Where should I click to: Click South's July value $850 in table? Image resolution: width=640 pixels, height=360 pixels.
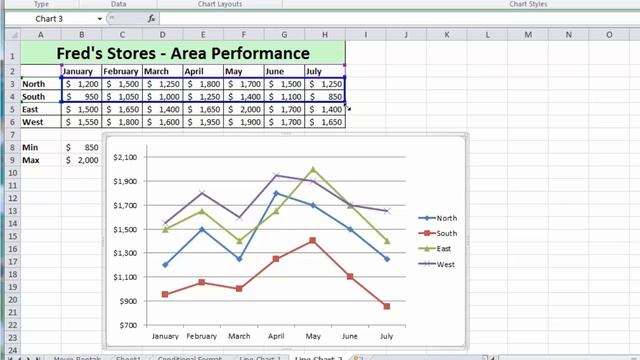click(325, 97)
